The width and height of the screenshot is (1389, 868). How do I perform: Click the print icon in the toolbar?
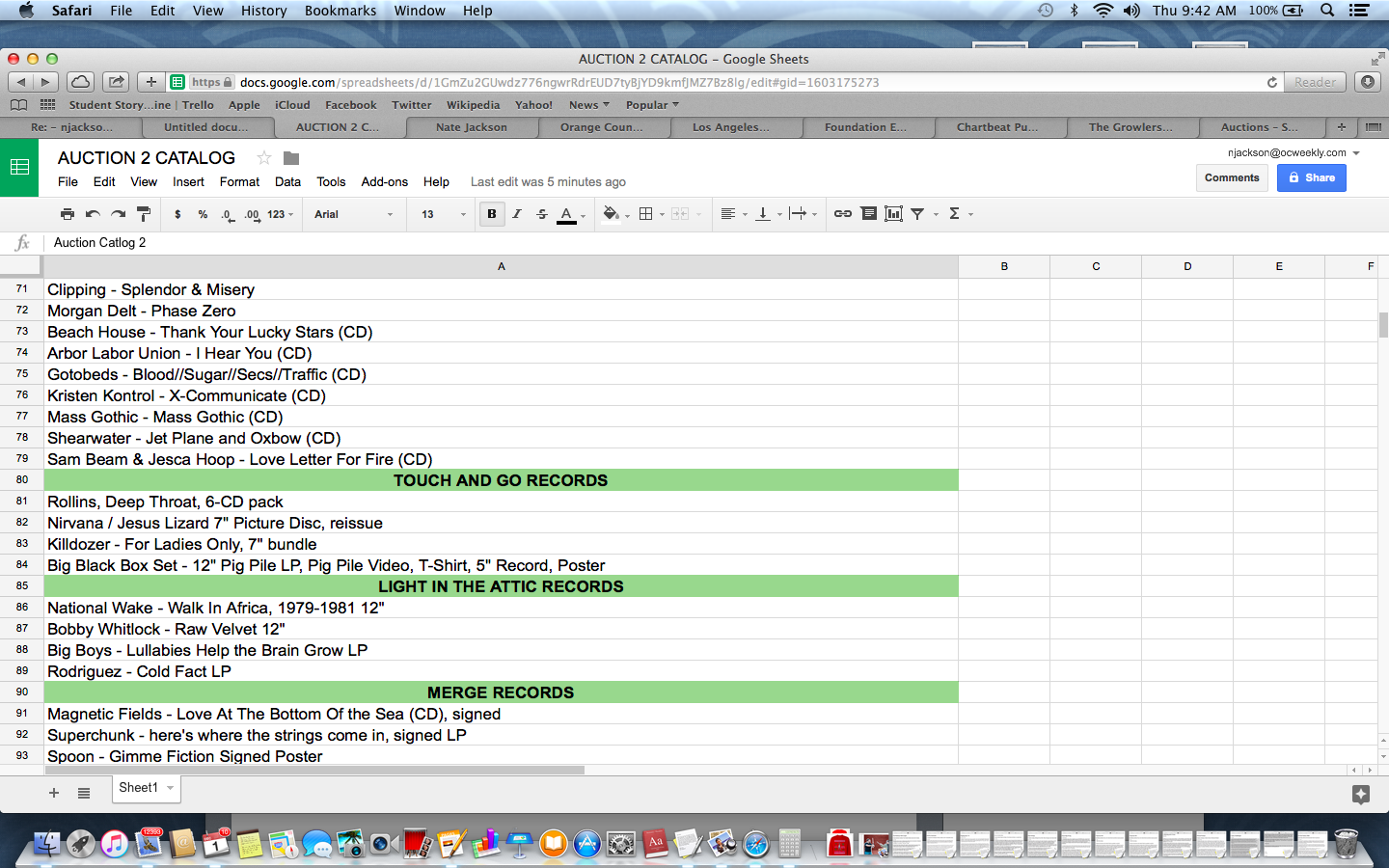67,214
